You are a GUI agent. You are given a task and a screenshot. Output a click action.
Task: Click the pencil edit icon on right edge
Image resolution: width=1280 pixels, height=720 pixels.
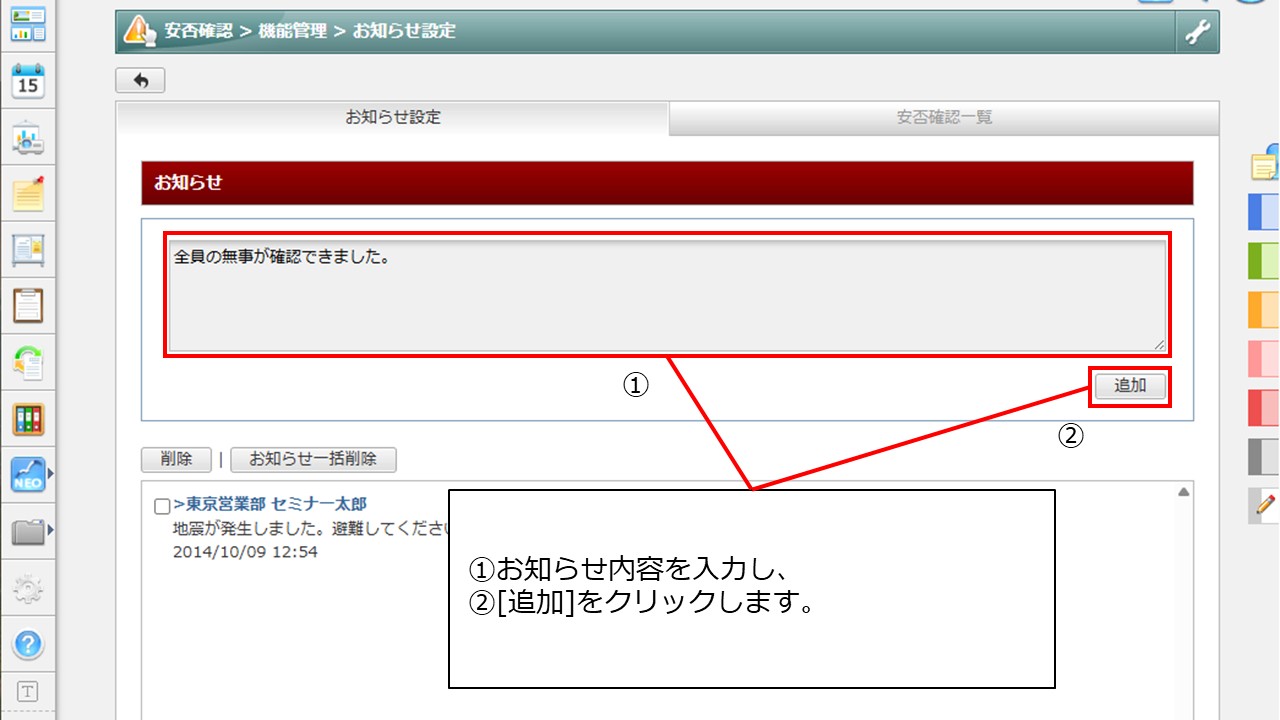tap(1265, 506)
